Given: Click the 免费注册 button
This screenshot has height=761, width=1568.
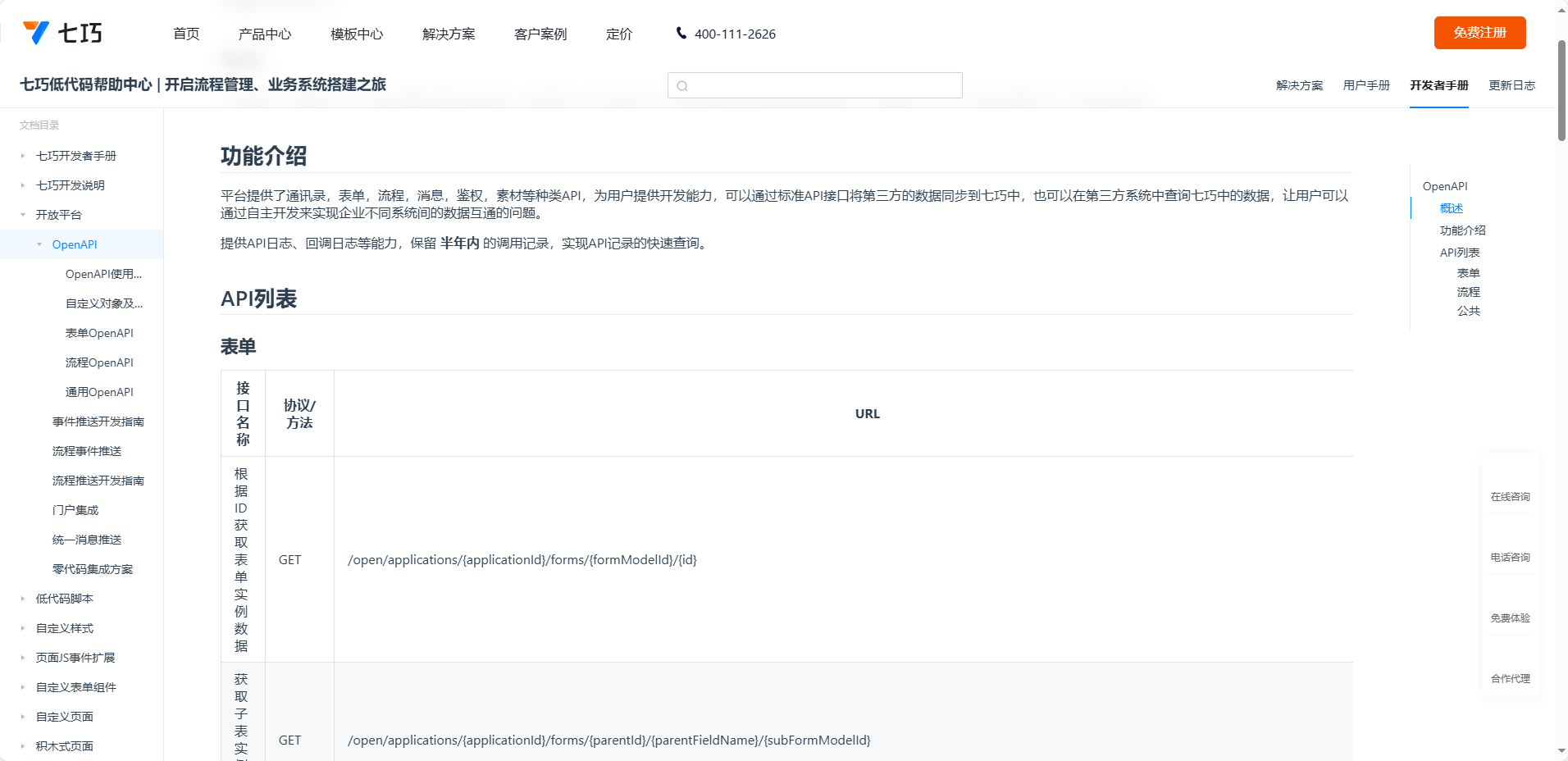Looking at the screenshot, I should click(1479, 33).
